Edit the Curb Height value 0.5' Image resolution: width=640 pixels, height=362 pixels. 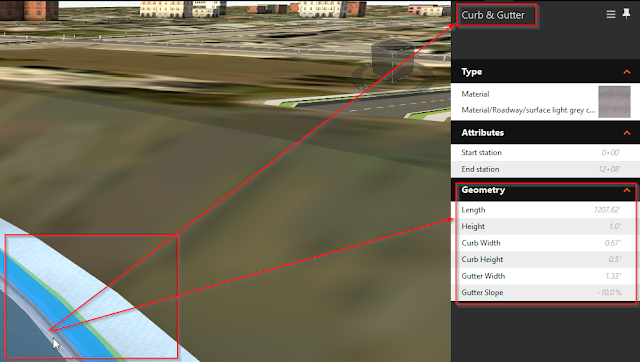(615, 260)
